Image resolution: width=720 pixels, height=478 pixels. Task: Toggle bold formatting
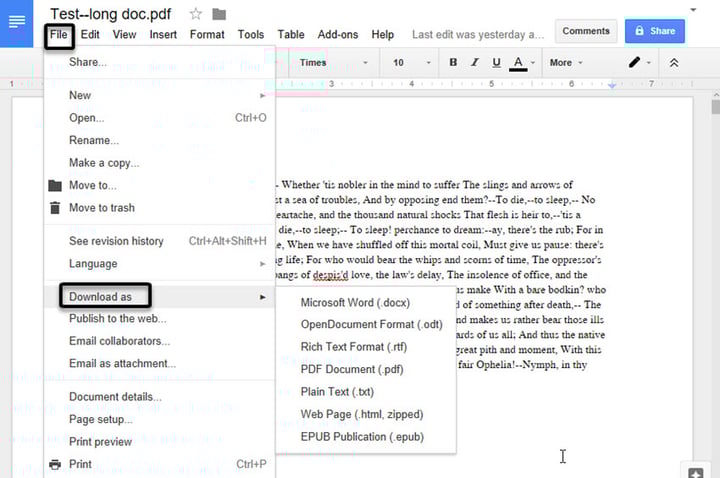click(x=453, y=62)
